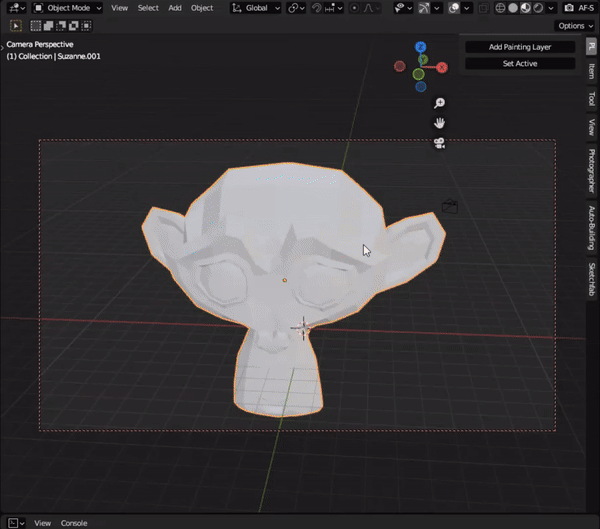Toggle viewport gizmos display
The height and width of the screenshot is (529, 600).
424,8
